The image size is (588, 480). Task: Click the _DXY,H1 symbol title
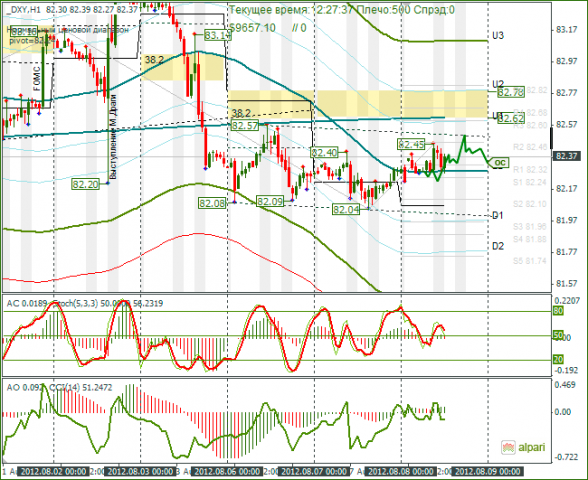[x=23, y=10]
